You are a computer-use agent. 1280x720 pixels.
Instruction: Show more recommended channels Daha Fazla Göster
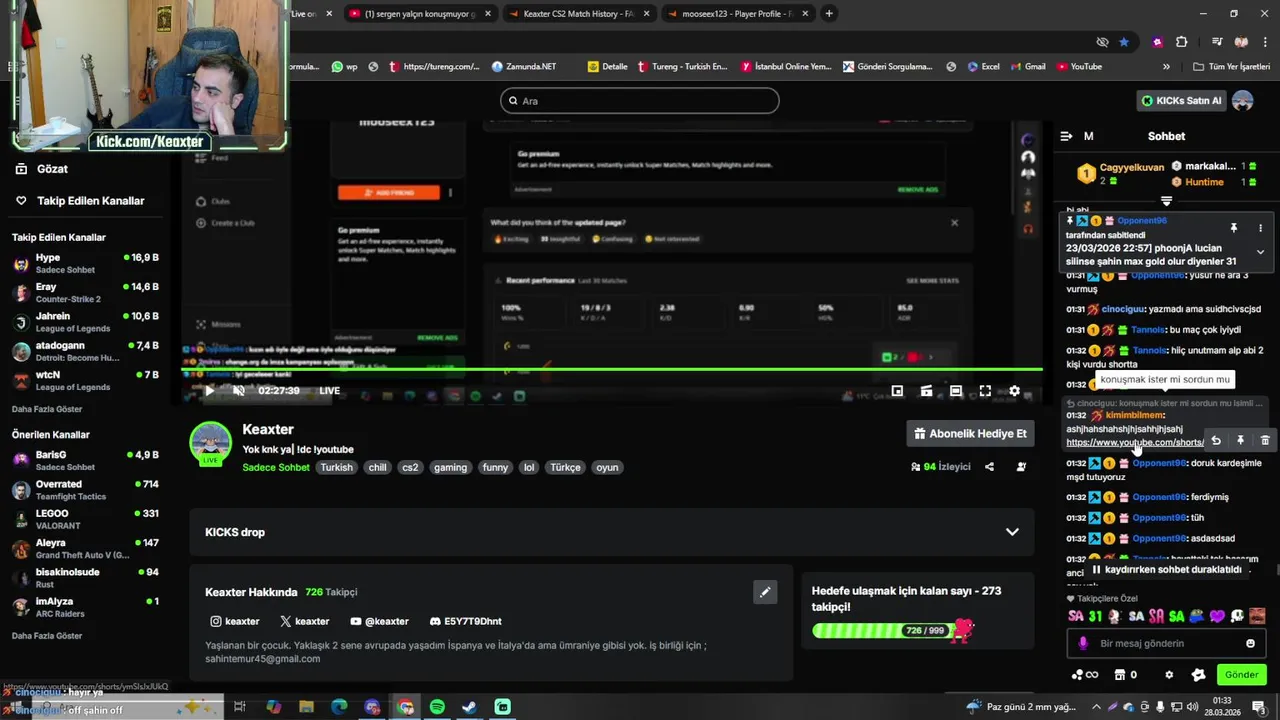[x=47, y=636]
